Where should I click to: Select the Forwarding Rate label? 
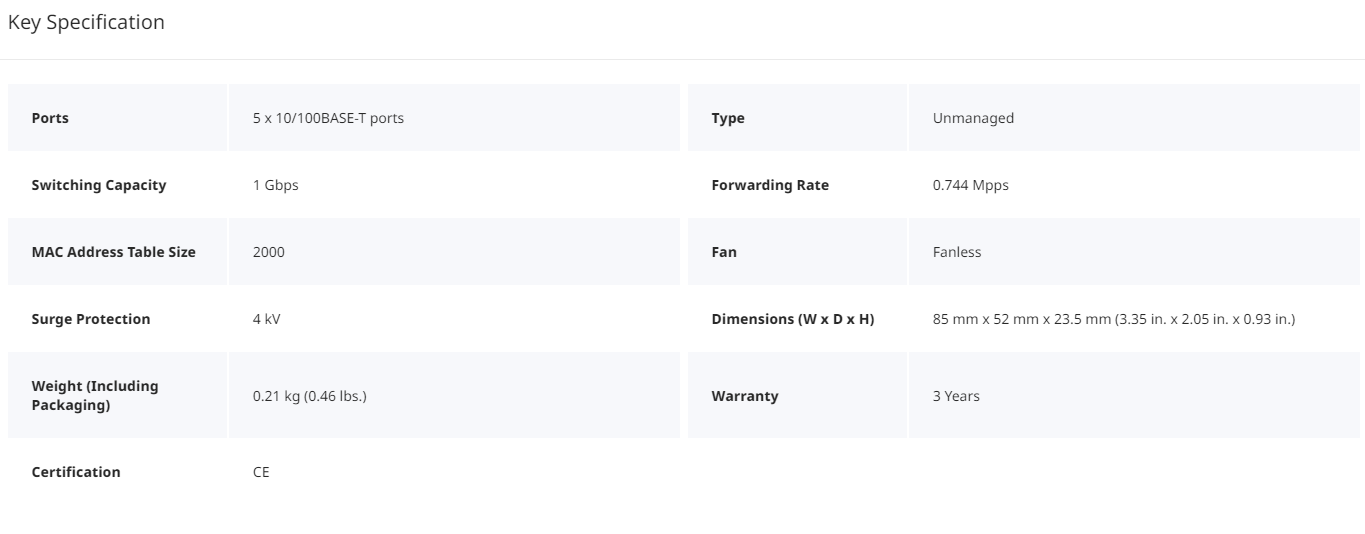(x=770, y=185)
